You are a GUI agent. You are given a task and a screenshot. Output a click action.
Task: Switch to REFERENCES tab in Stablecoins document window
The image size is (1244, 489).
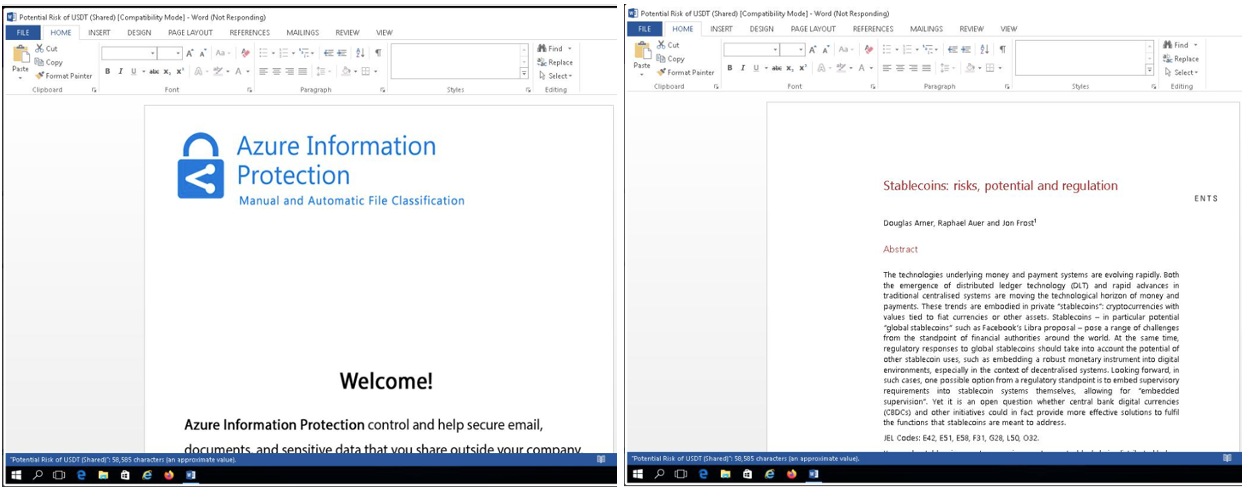(x=874, y=29)
